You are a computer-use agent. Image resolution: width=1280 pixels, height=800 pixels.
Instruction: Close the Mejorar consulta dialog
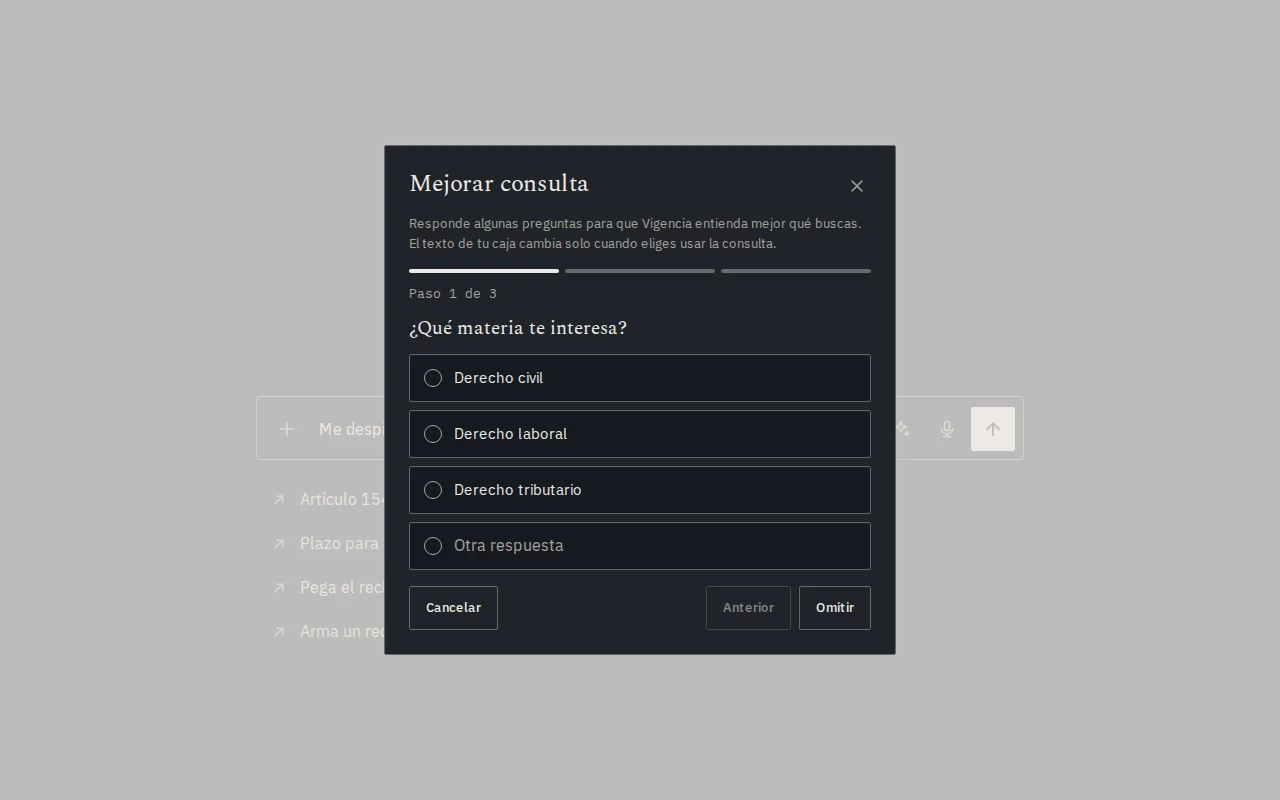[x=857, y=186]
